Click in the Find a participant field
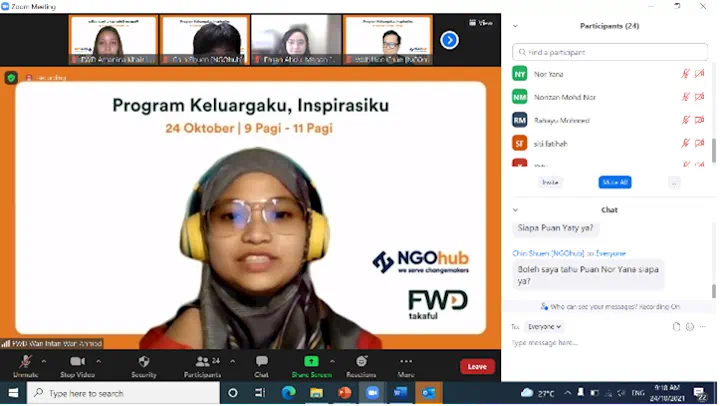720x406 pixels. click(x=610, y=52)
